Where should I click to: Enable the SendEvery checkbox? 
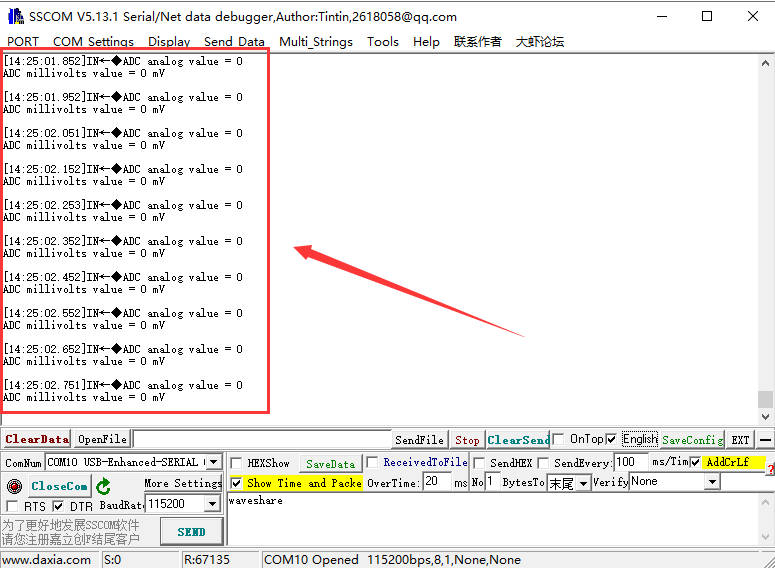click(543, 463)
